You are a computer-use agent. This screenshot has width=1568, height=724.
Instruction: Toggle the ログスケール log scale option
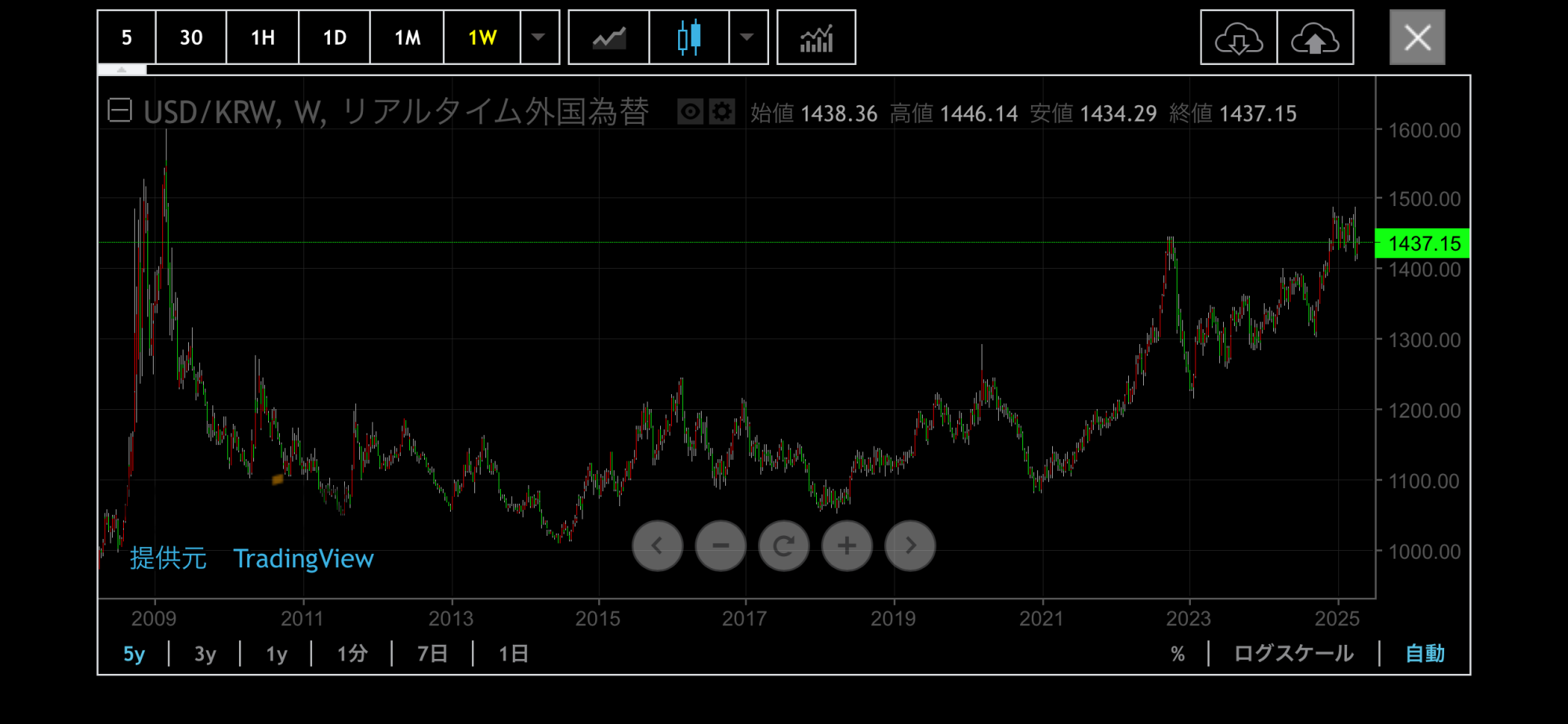[1294, 653]
